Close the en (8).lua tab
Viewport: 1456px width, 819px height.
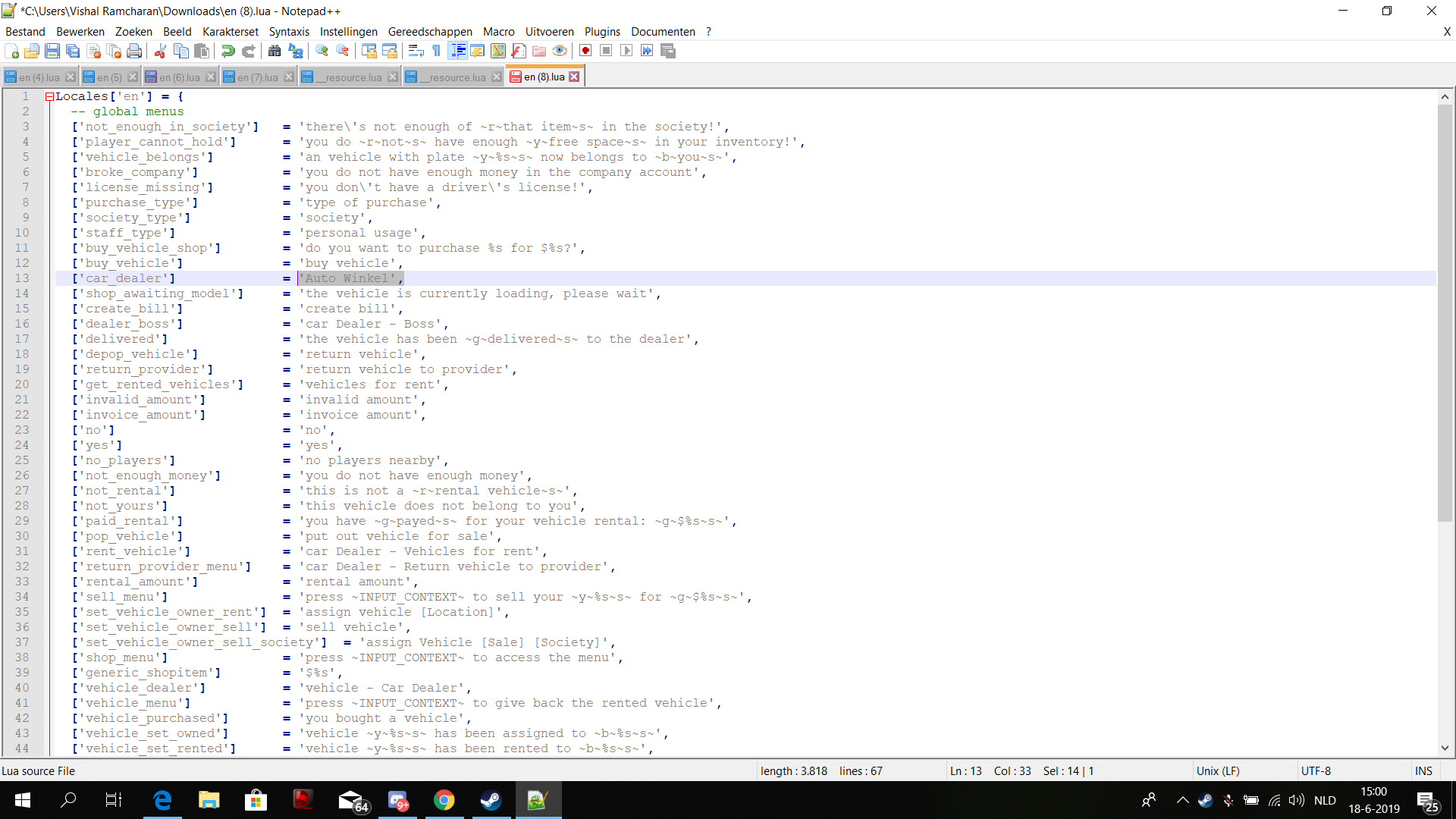pos(574,77)
